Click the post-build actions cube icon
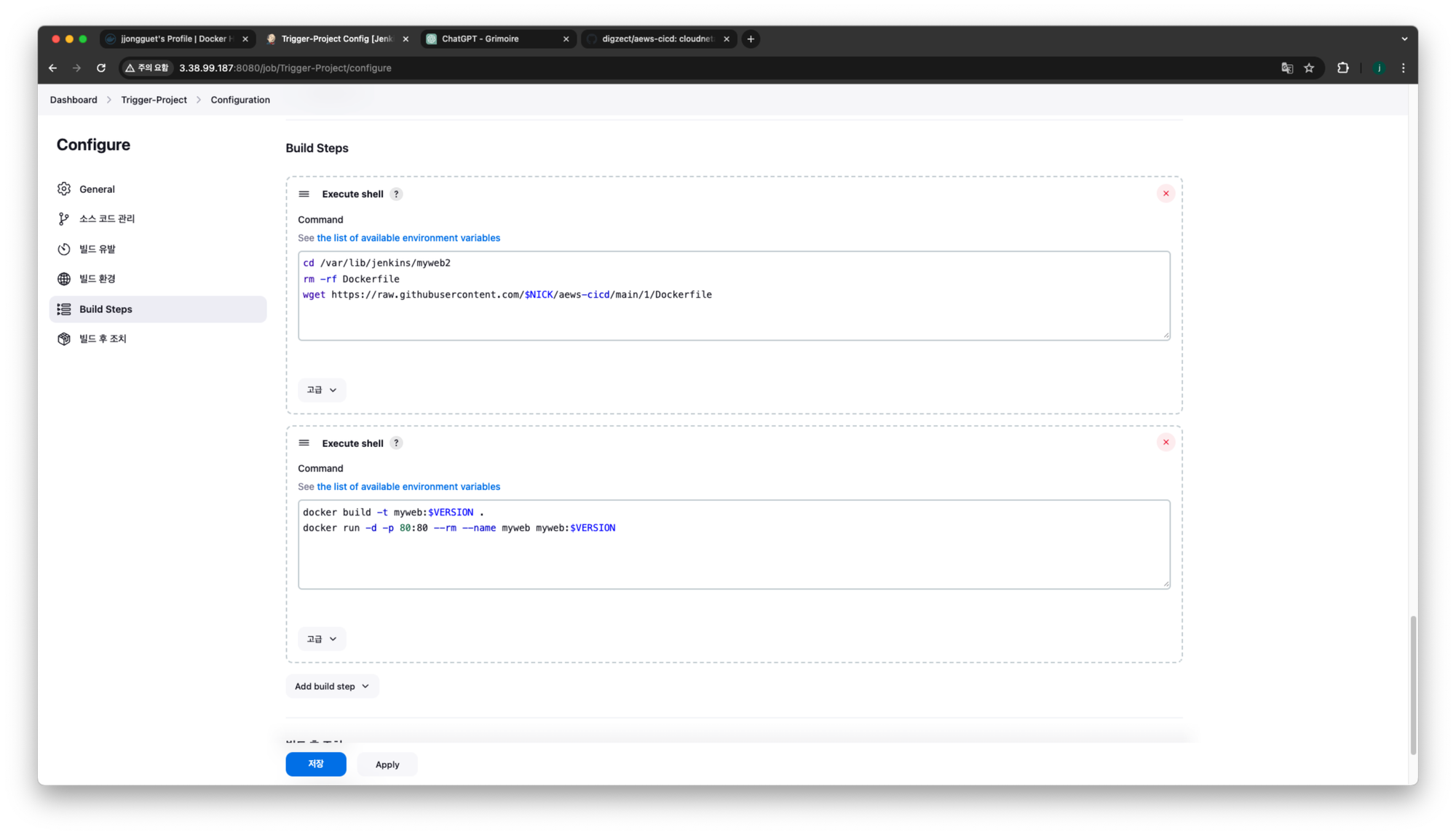 64,339
